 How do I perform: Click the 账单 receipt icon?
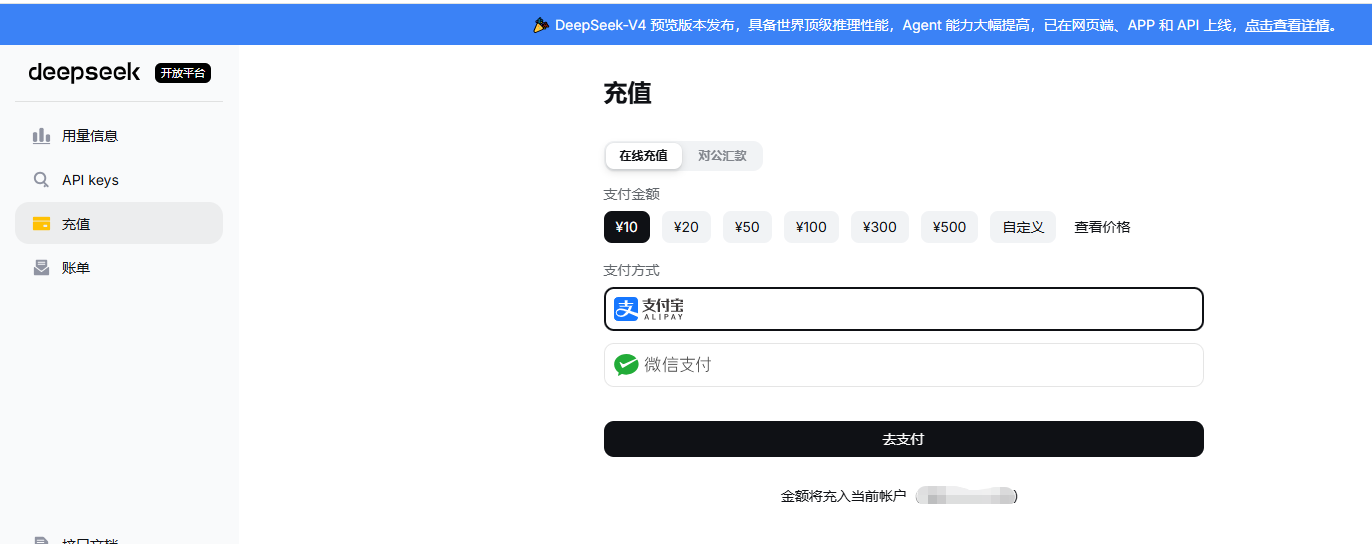click(x=41, y=268)
